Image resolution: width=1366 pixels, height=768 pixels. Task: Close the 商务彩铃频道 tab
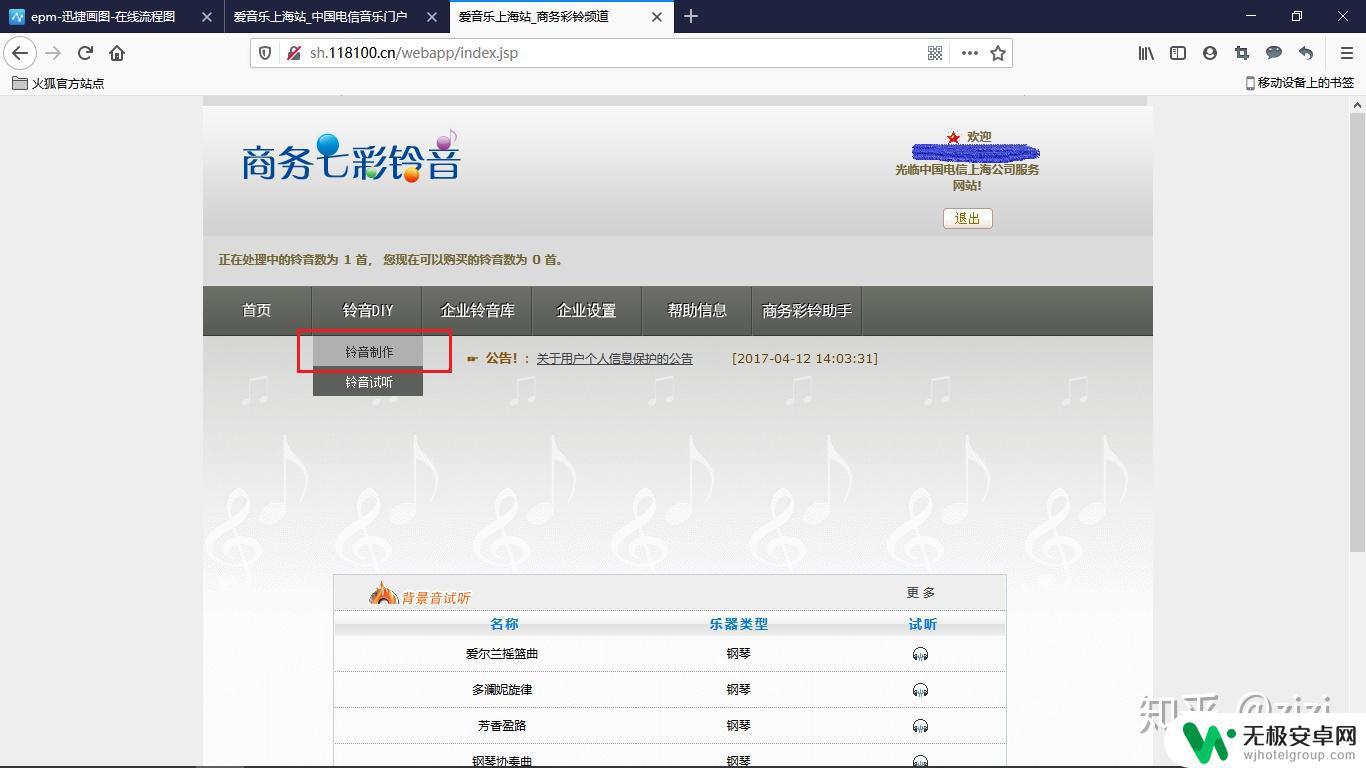click(x=657, y=17)
